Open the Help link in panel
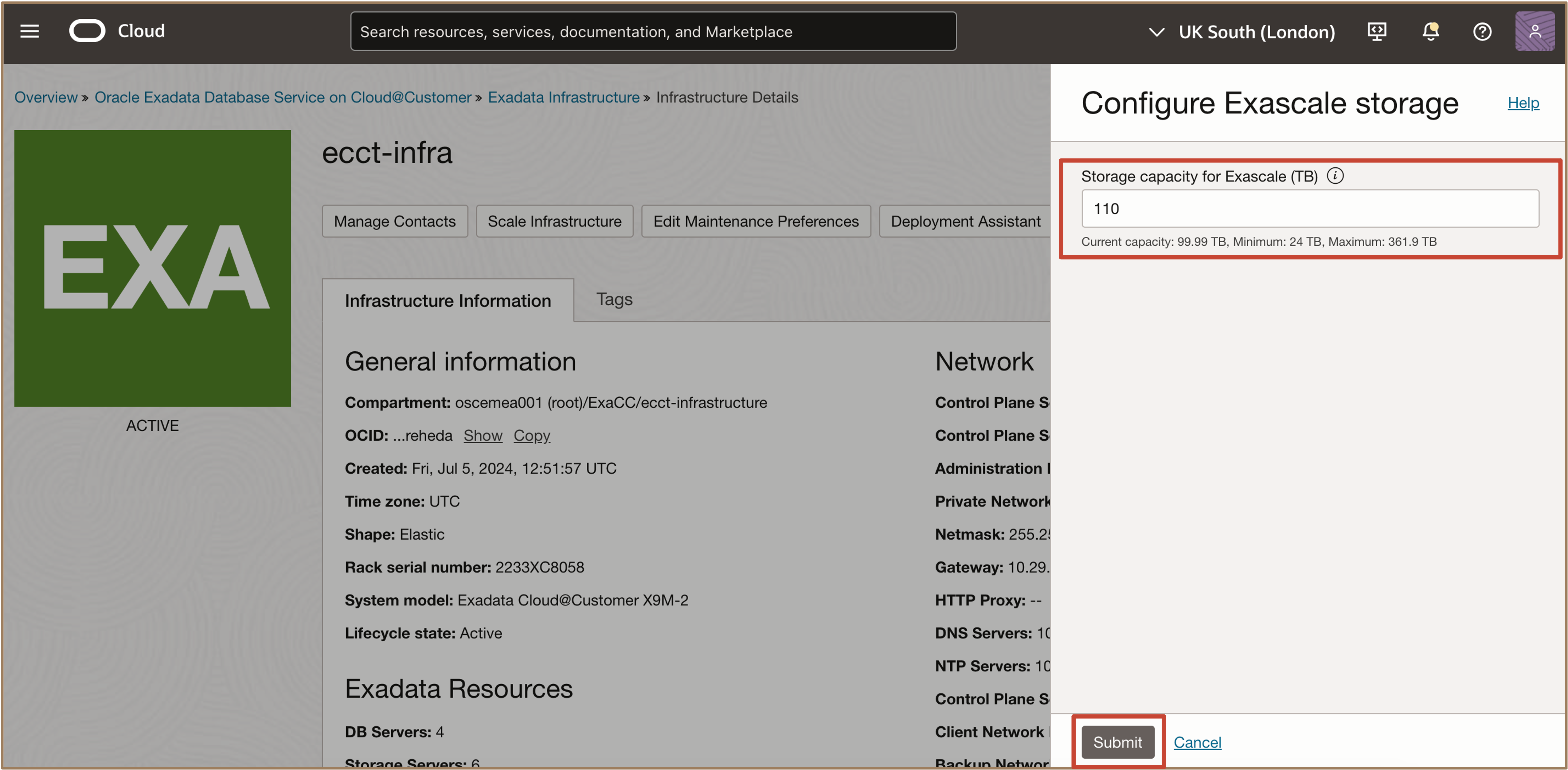 click(1522, 103)
